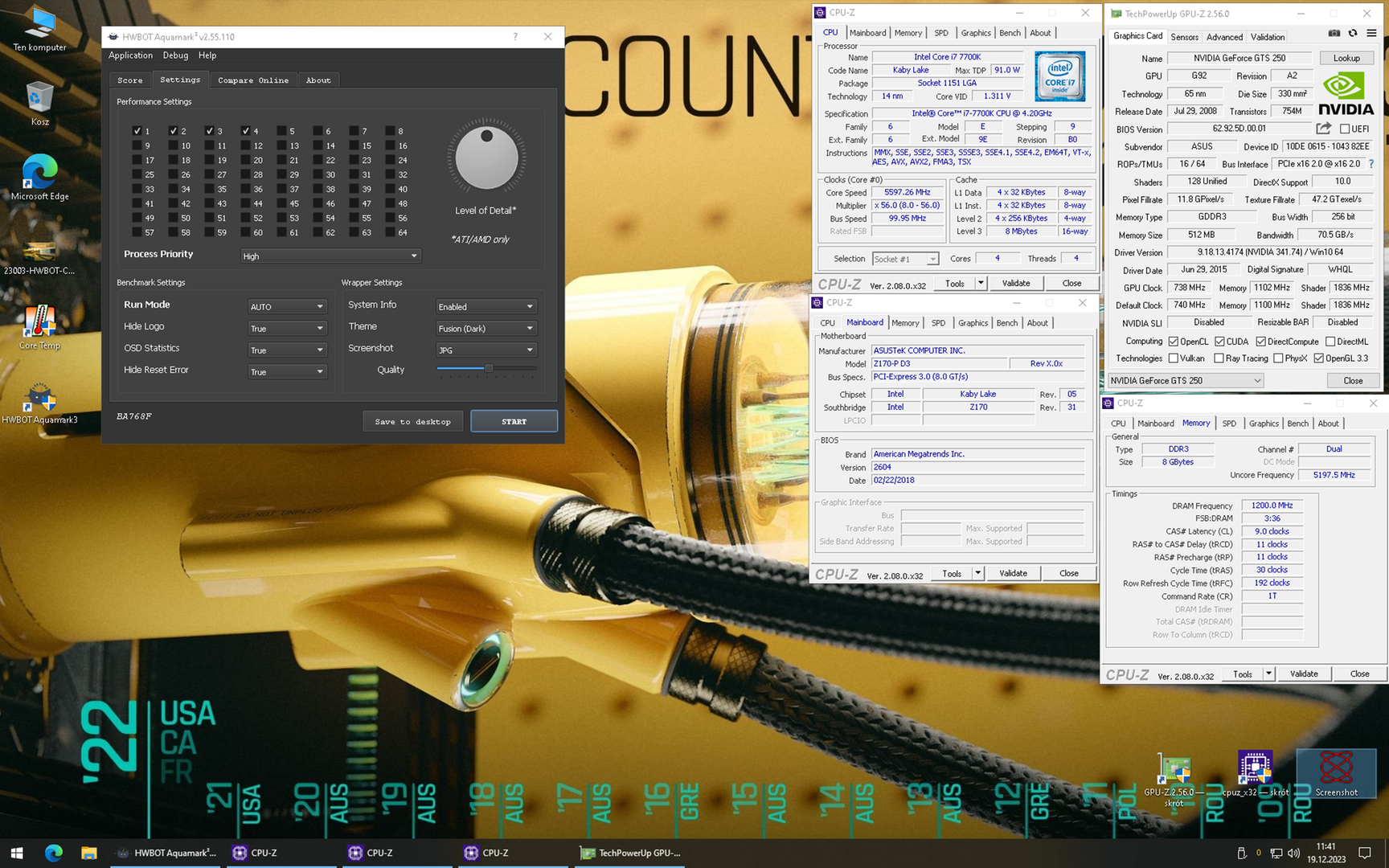Viewport: 1389px width, 868px height.
Task: Open the Screenshot JPG format dropdown
Action: click(486, 350)
